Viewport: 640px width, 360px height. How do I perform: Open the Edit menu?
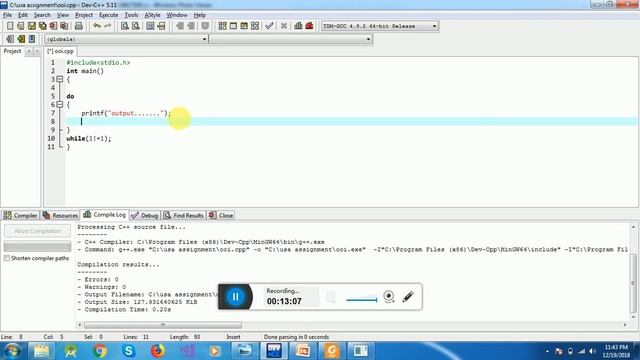(x=23, y=15)
